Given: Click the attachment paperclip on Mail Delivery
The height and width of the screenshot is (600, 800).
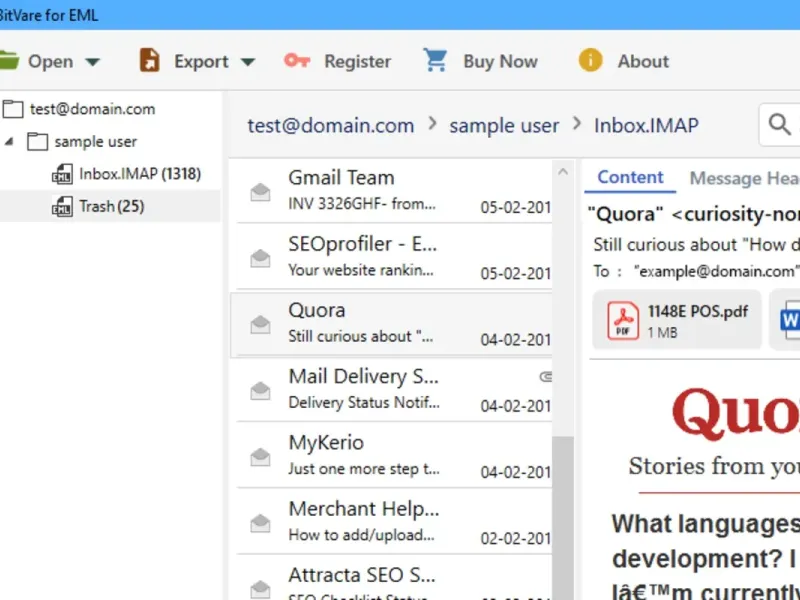Looking at the screenshot, I should (545, 377).
